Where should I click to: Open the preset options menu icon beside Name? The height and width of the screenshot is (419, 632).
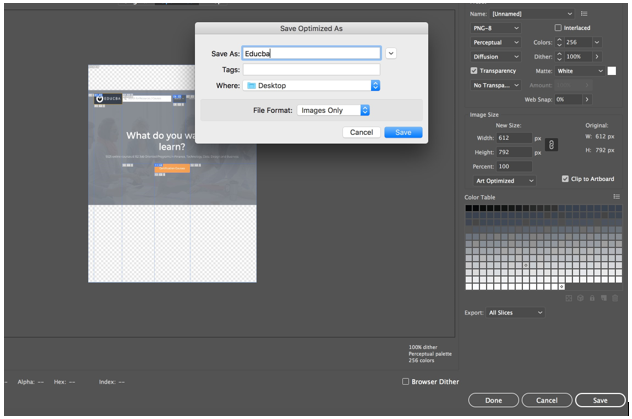click(584, 13)
